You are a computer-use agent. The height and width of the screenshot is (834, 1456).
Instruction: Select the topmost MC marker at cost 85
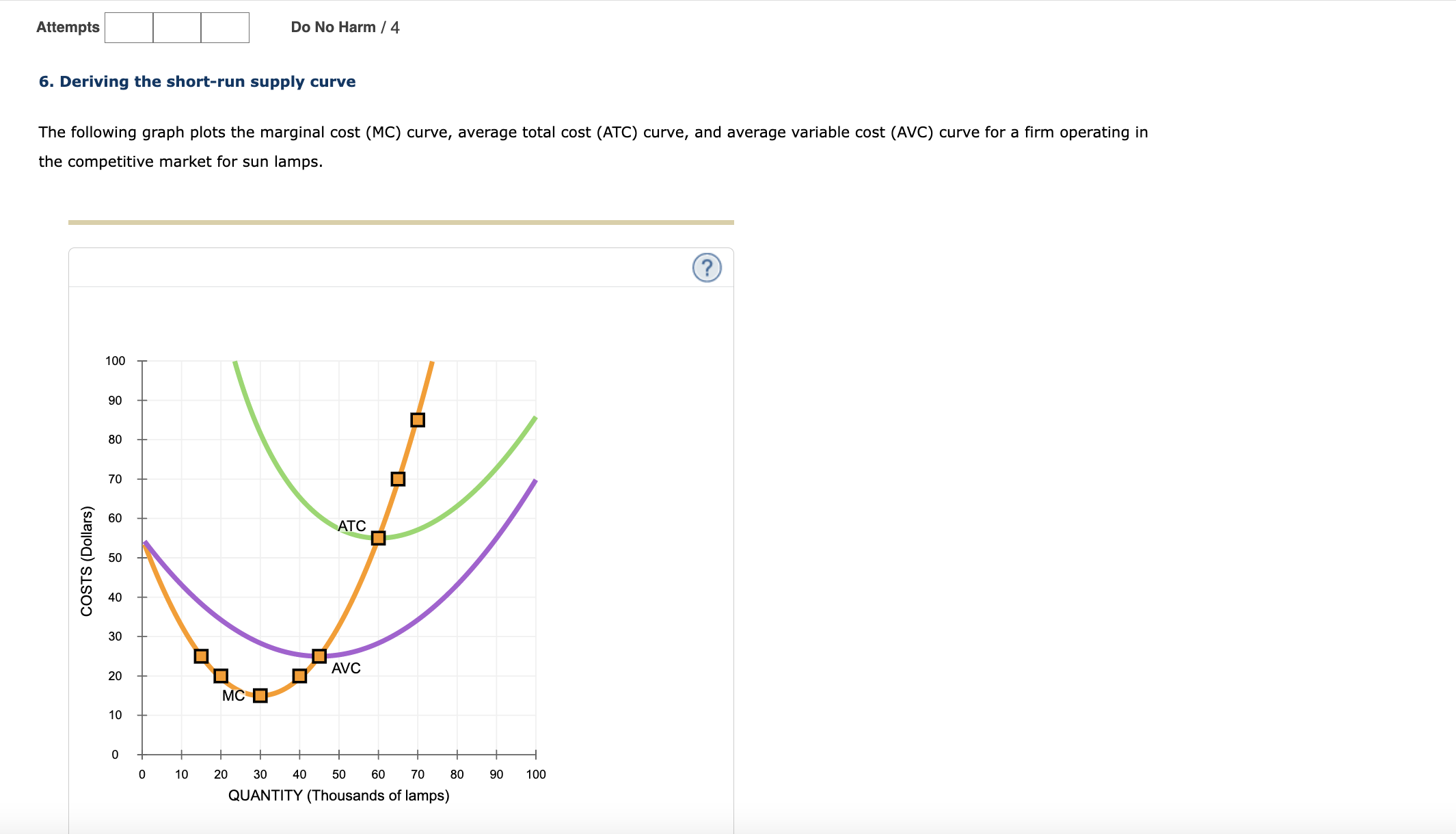point(418,419)
